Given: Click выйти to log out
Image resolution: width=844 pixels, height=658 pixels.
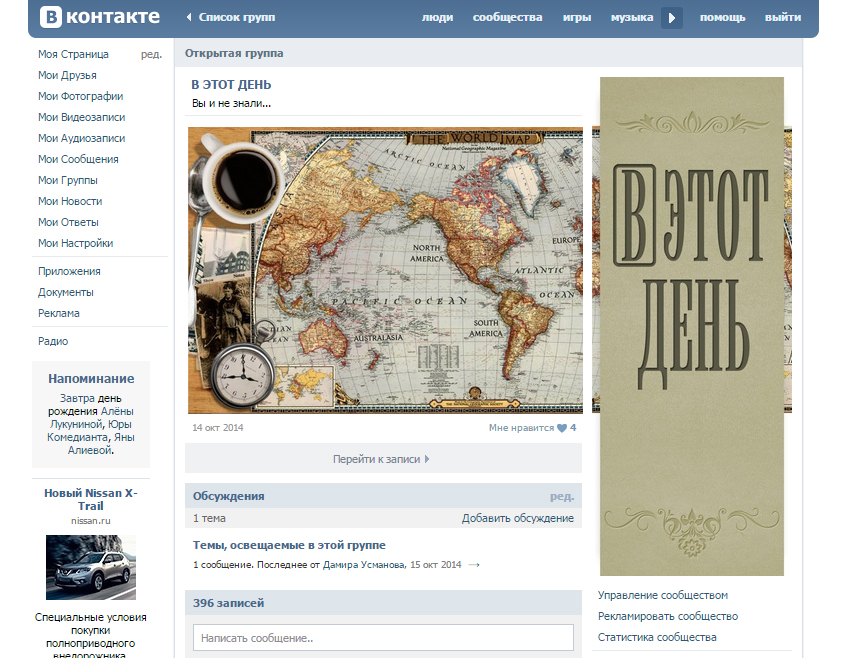Looking at the screenshot, I should 783,17.
